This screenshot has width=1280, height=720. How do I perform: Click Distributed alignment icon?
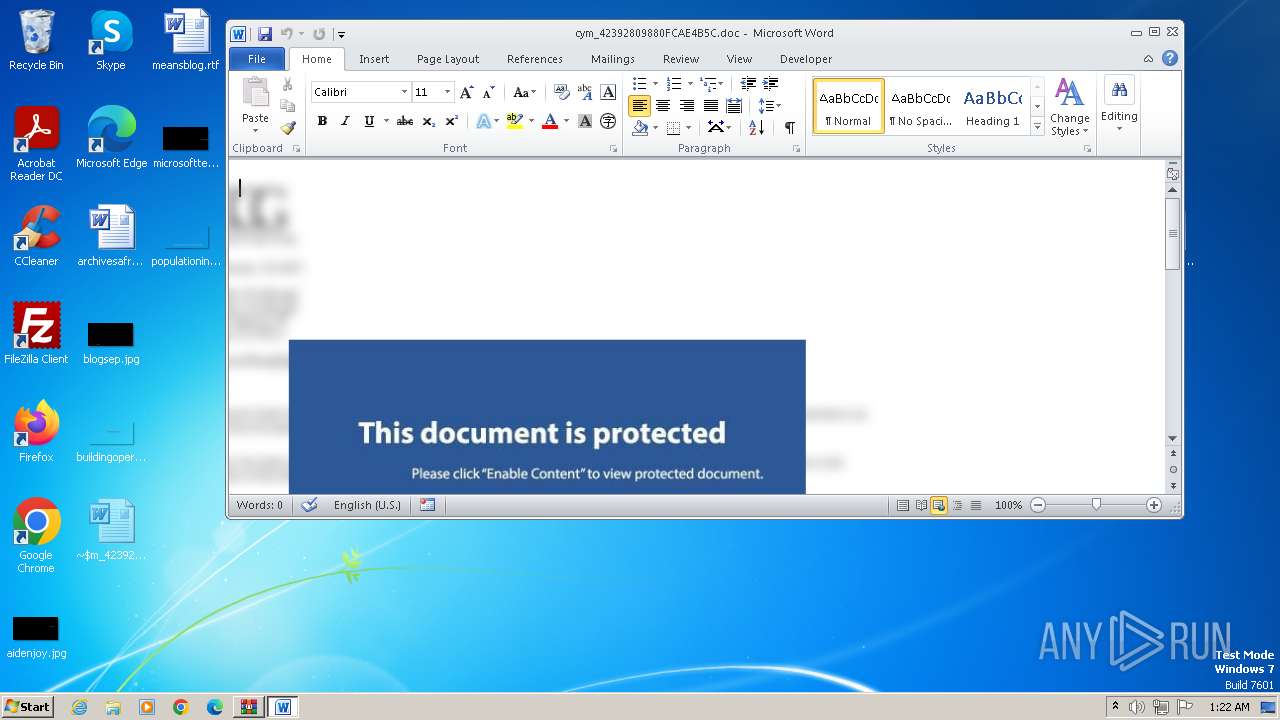pyautogui.click(x=734, y=105)
